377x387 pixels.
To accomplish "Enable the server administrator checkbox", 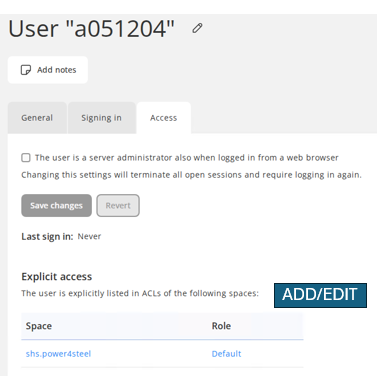I will [x=26, y=158].
